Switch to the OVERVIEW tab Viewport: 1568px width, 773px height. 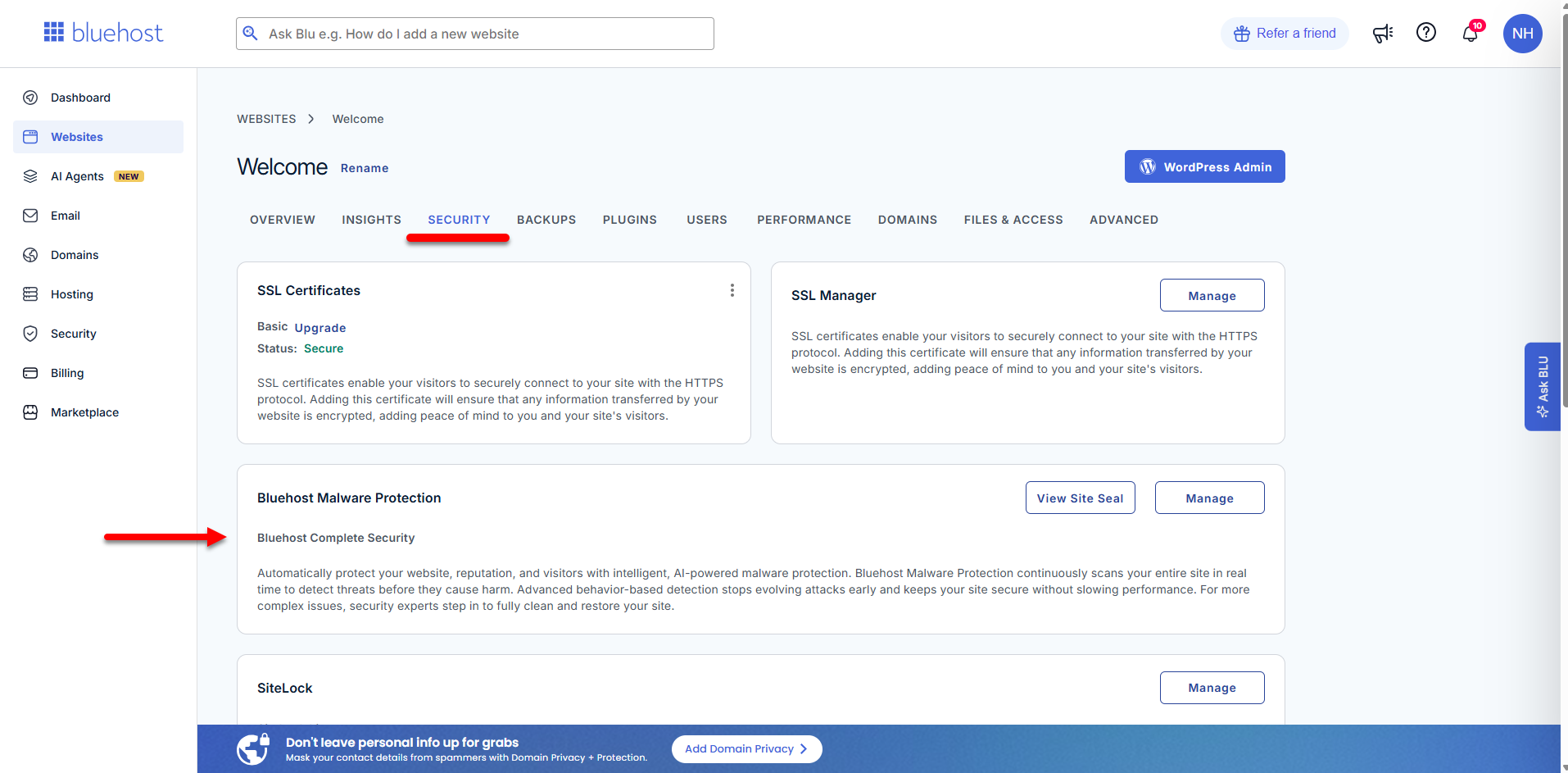coord(283,220)
